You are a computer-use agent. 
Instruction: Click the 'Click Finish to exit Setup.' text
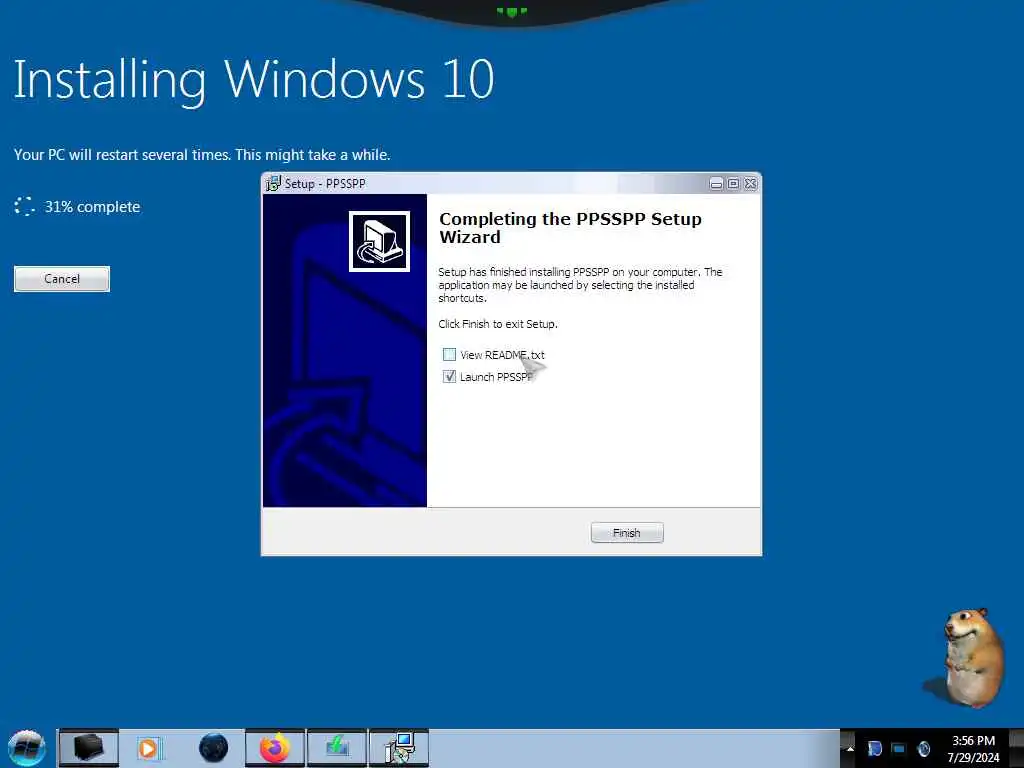[x=498, y=324]
